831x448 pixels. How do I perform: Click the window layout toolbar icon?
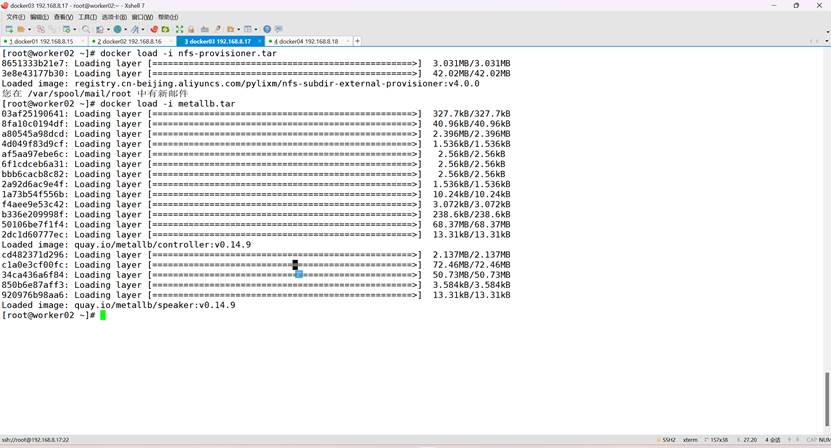(247, 29)
